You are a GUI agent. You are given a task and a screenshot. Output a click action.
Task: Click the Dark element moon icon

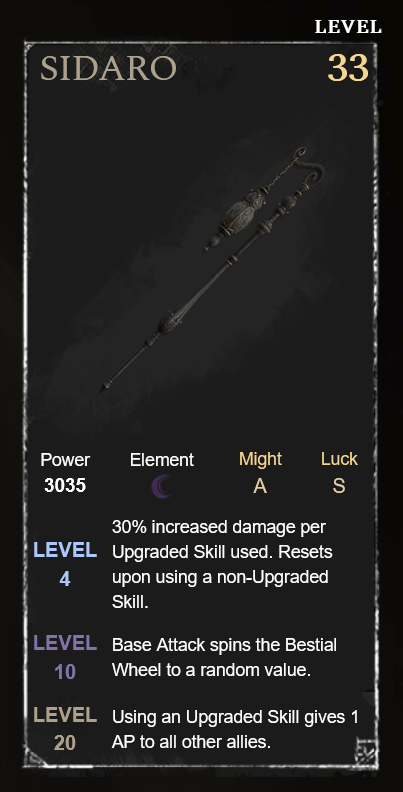(x=162, y=486)
